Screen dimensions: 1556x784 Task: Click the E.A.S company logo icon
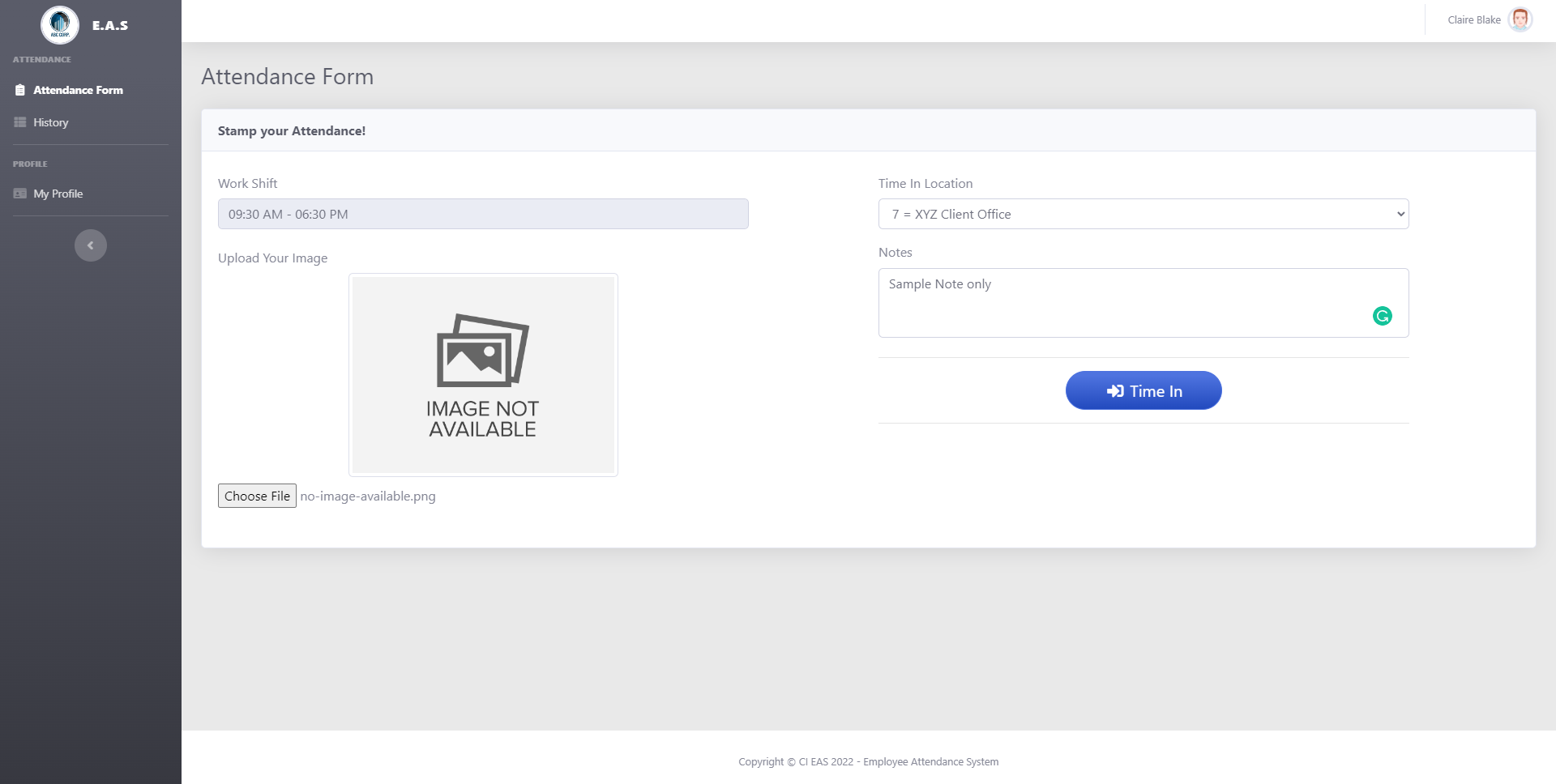pyautogui.click(x=59, y=24)
